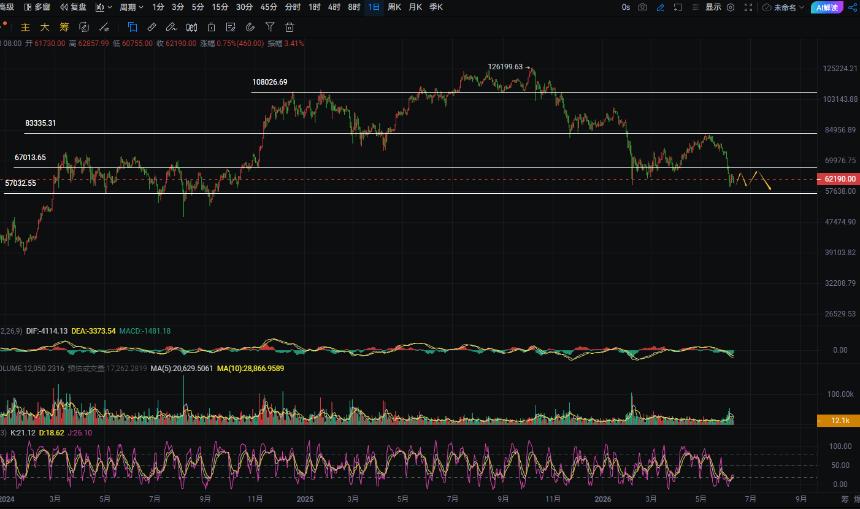Click the MA(5):20,629.5061 volume label
The height and width of the screenshot is (509, 860).
[x=182, y=369]
